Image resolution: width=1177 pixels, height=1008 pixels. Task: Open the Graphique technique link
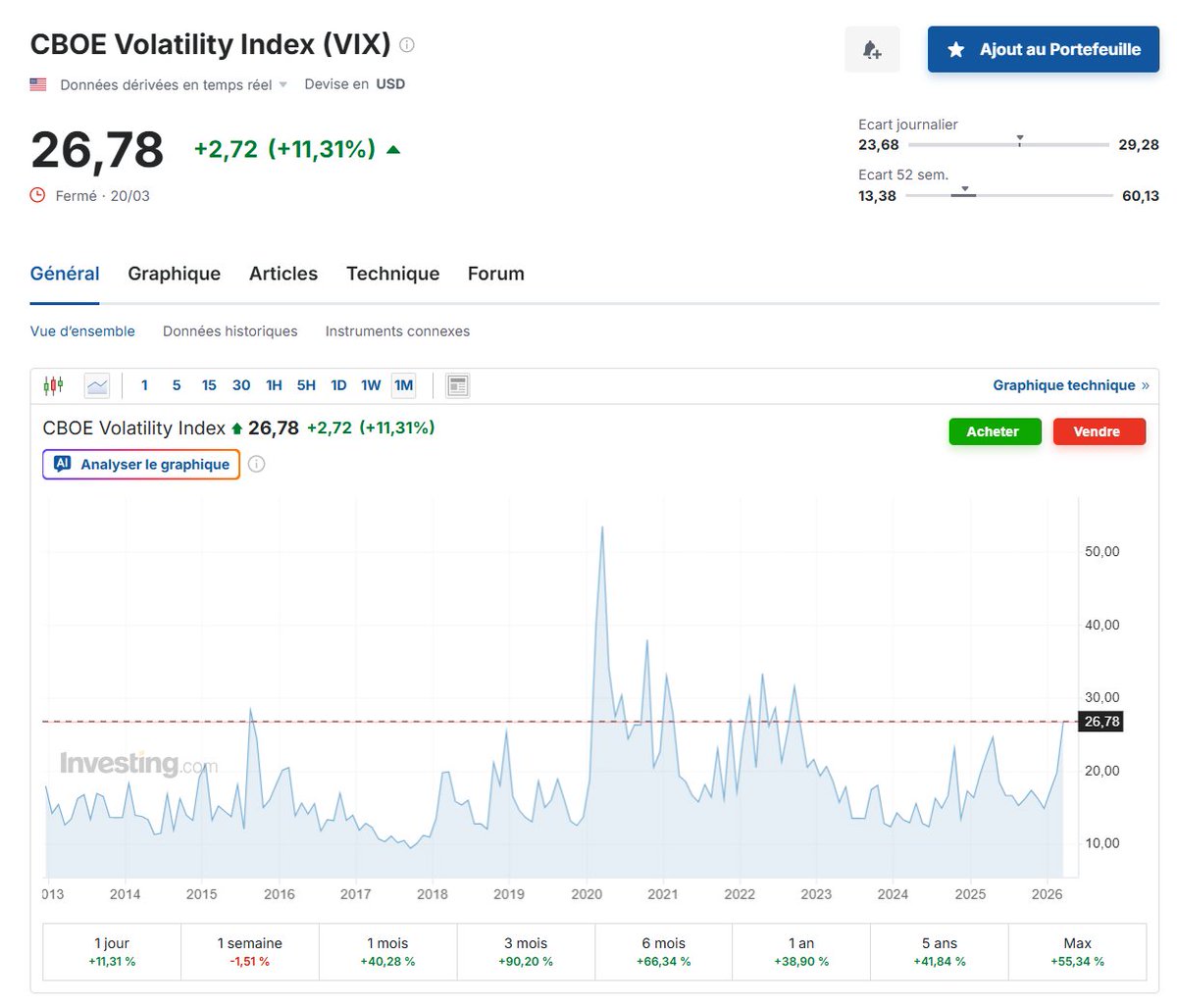[1070, 385]
